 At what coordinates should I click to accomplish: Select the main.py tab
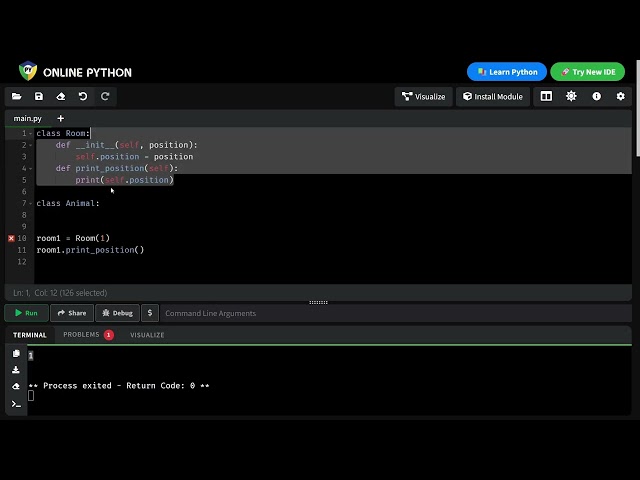27,118
